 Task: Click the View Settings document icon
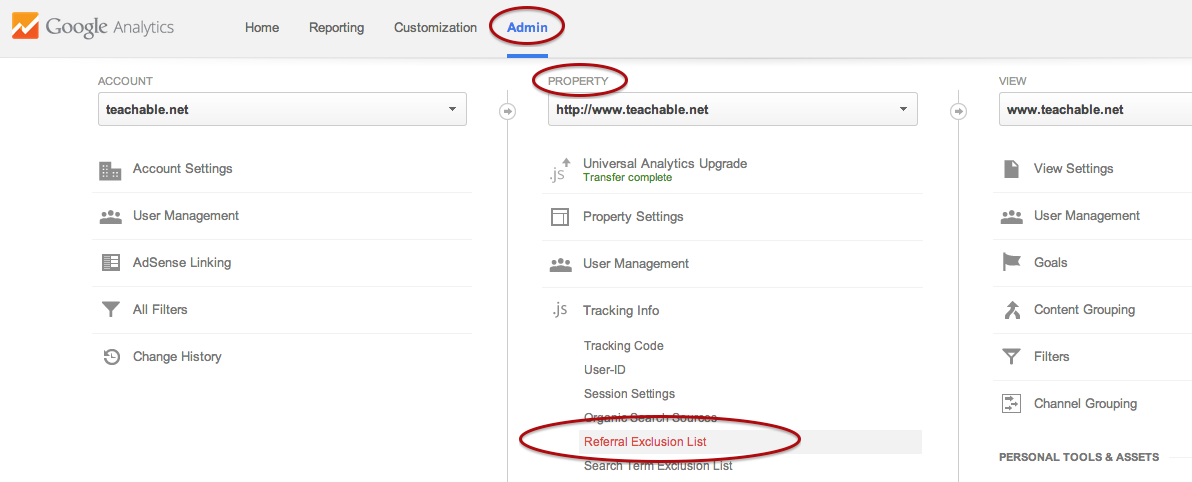1011,169
